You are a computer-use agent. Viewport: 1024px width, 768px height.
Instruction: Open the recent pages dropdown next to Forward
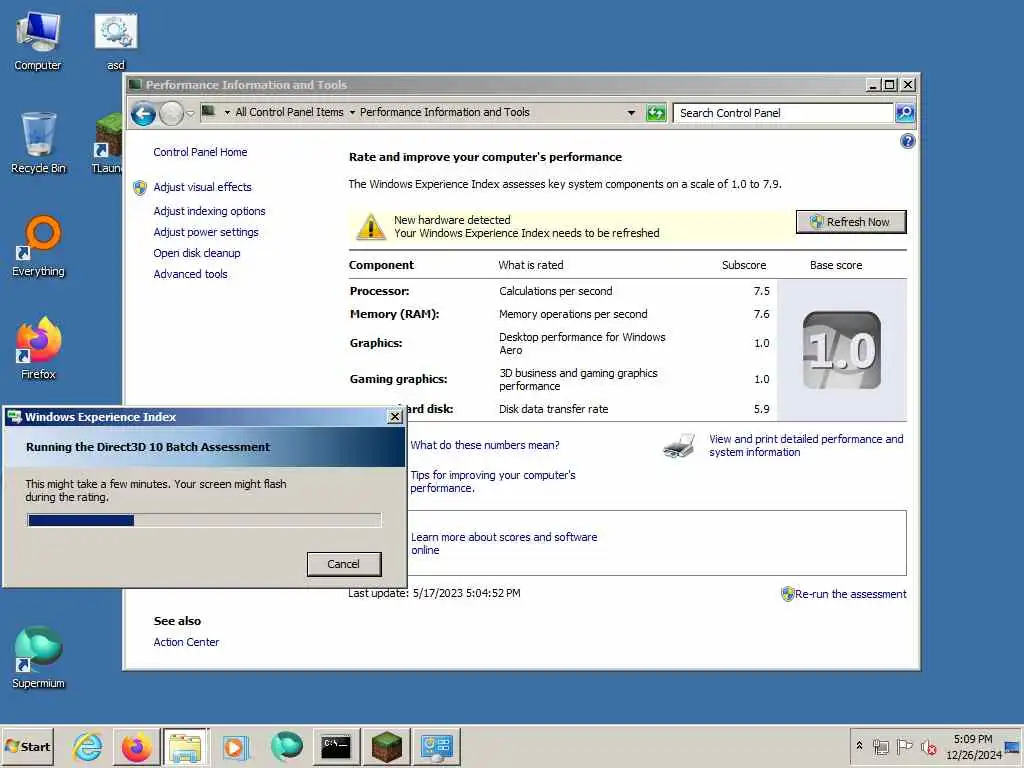pyautogui.click(x=190, y=114)
